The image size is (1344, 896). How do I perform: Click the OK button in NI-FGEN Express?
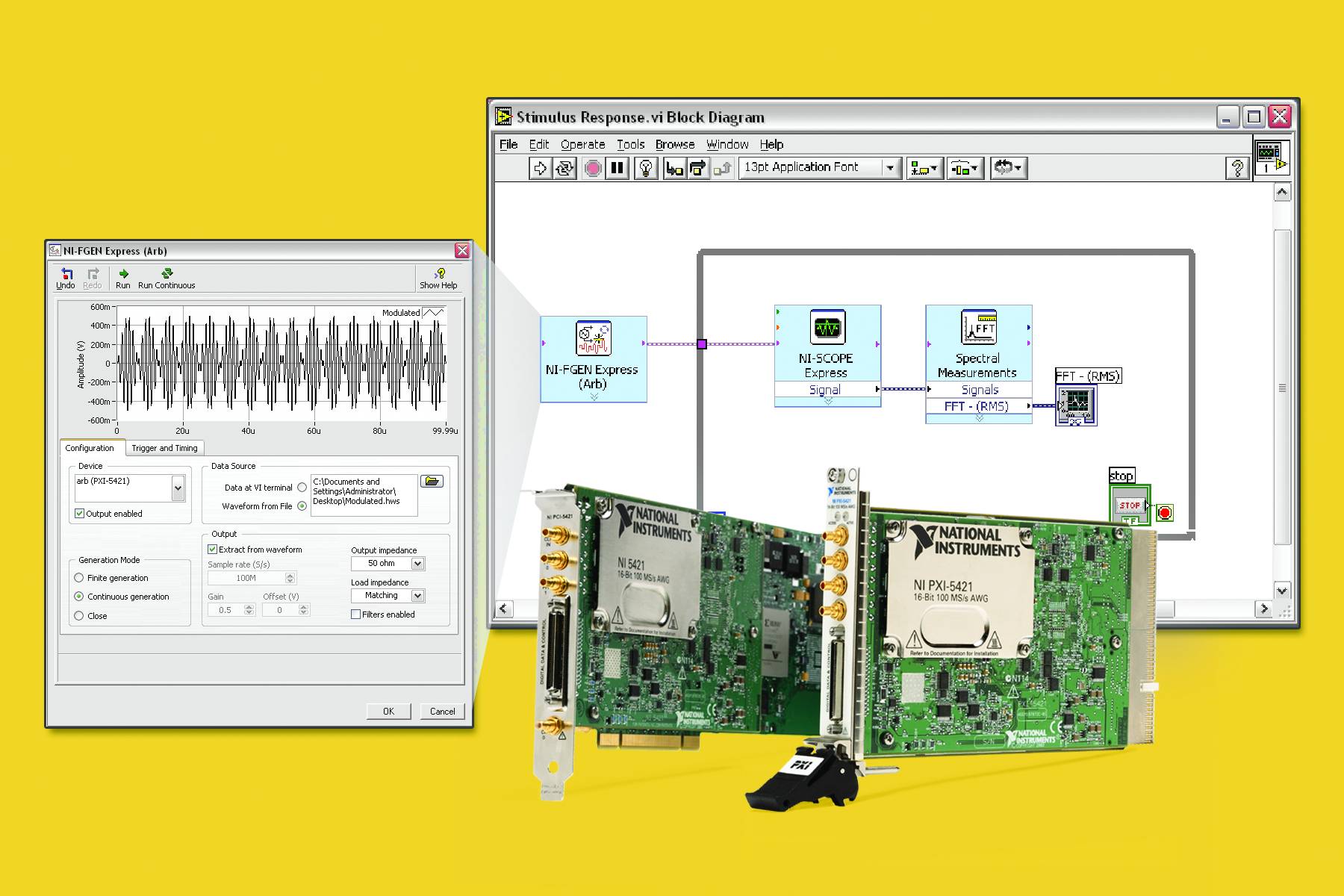point(388,711)
